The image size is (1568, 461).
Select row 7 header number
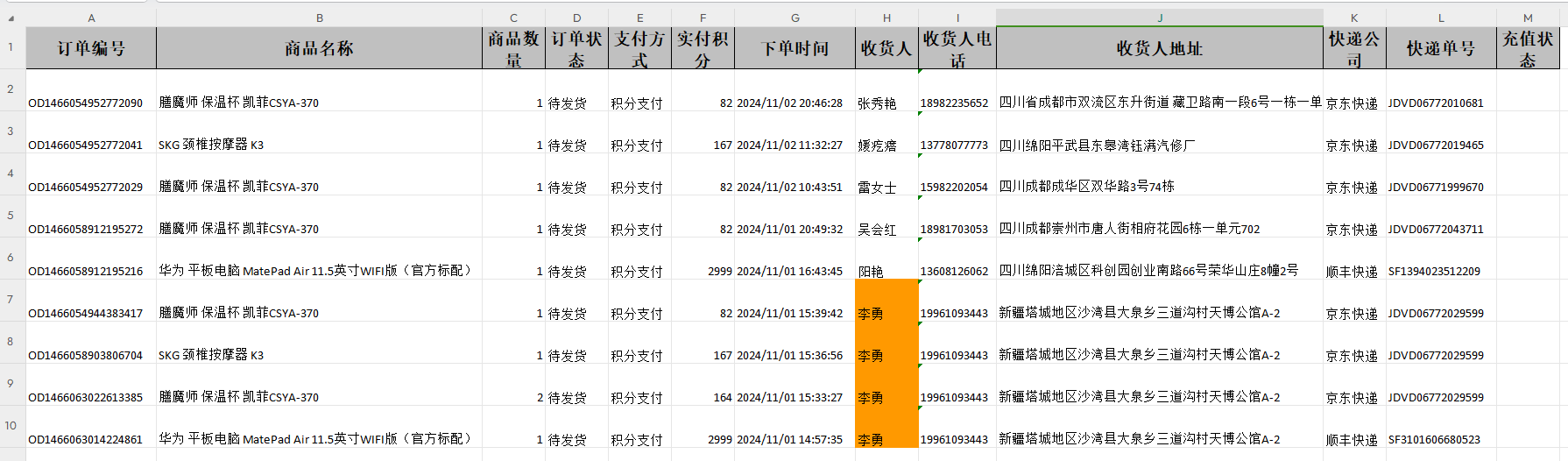point(11,300)
